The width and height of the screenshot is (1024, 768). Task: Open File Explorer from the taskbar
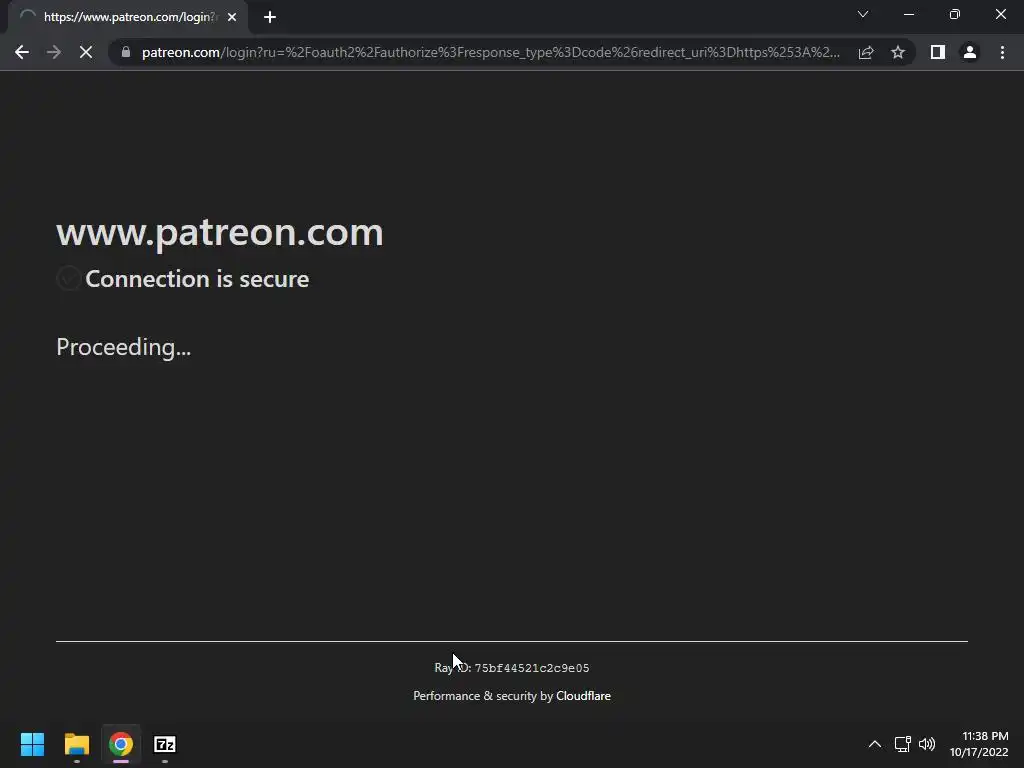(76, 744)
